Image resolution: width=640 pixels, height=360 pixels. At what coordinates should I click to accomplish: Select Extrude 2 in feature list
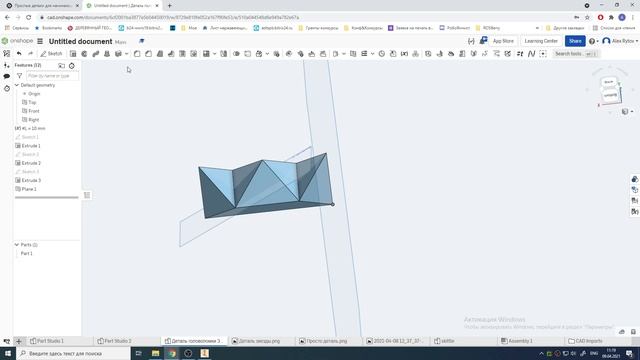[31, 163]
